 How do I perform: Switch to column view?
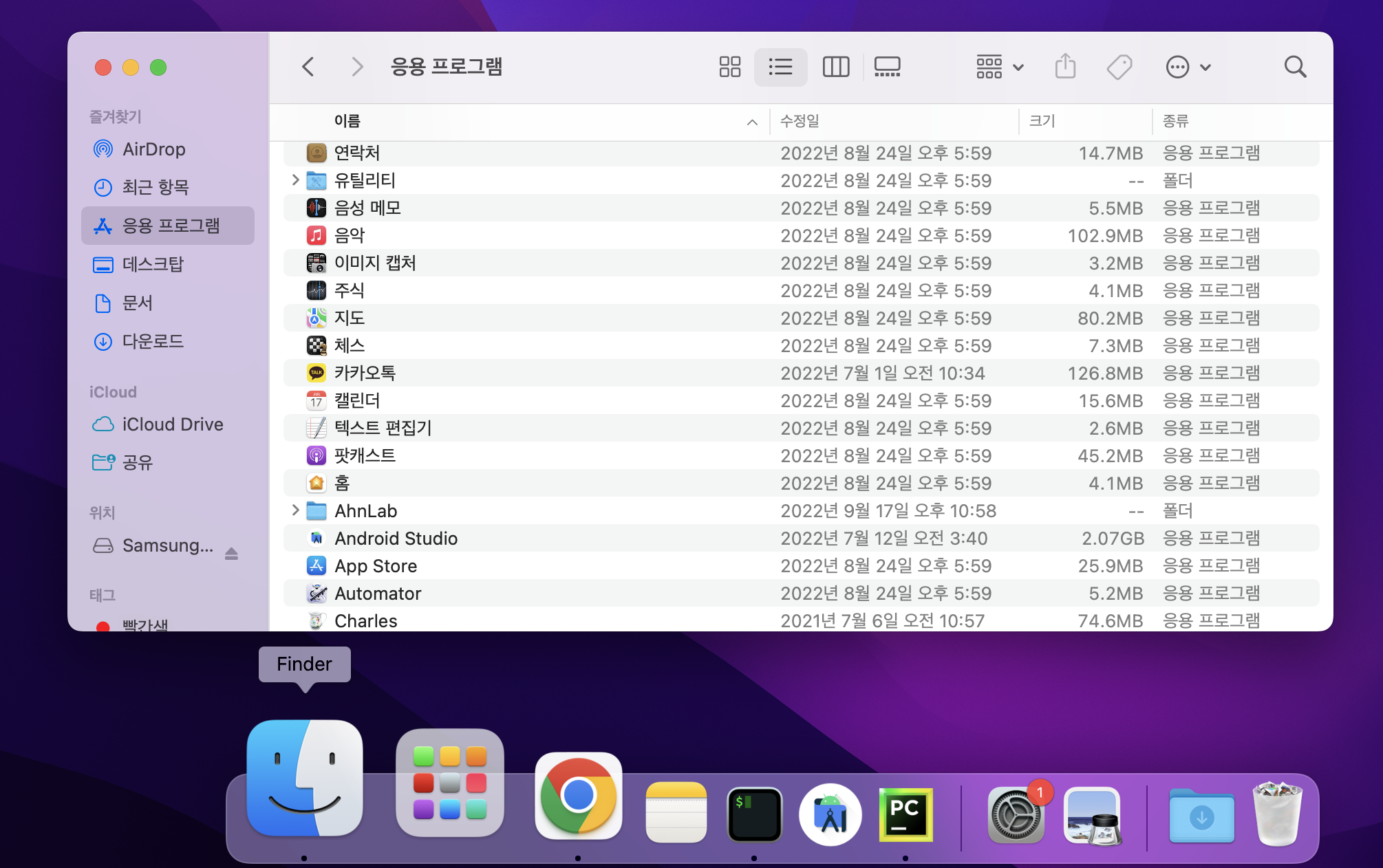pos(835,67)
